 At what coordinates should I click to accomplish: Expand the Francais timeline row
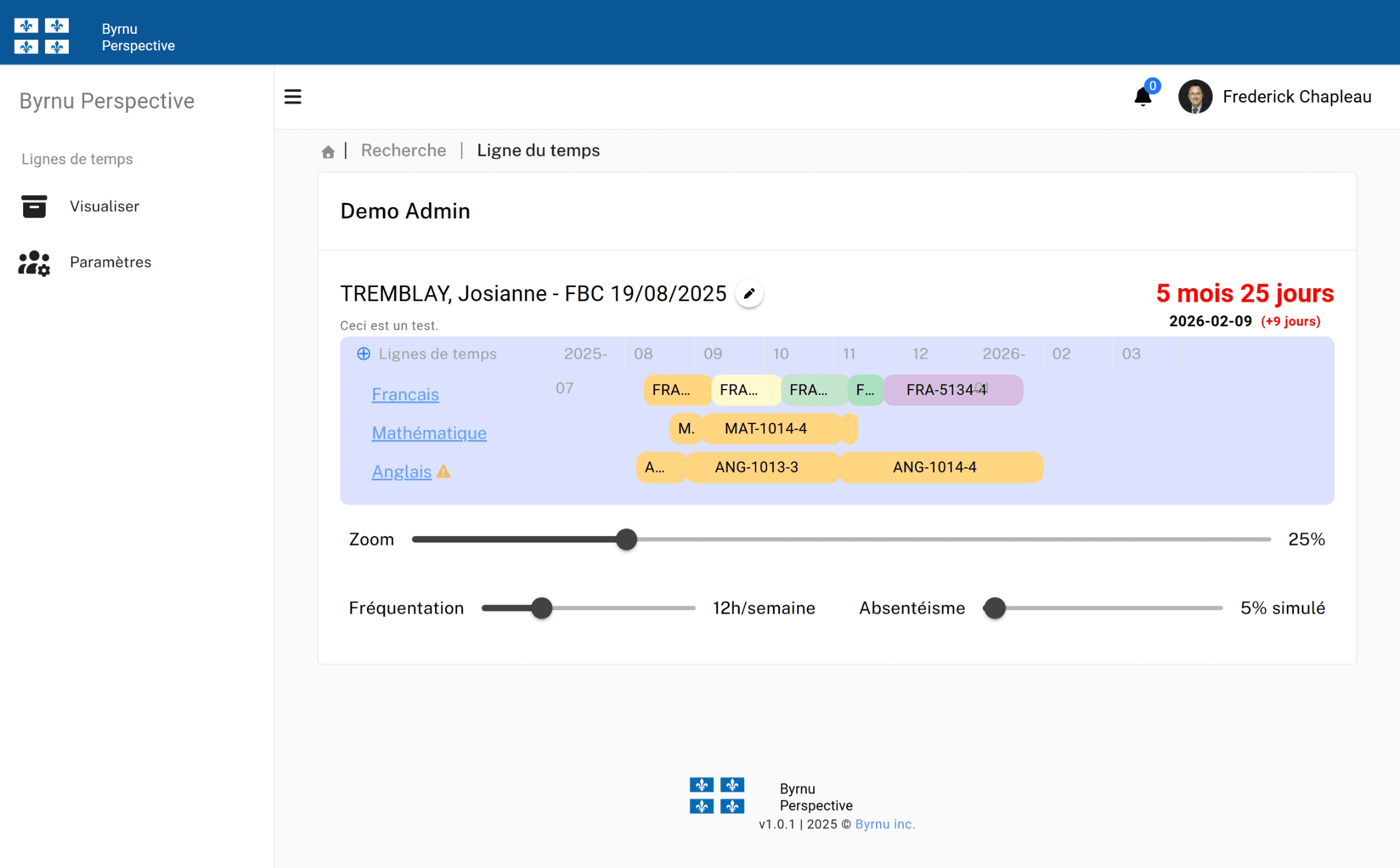click(x=405, y=394)
